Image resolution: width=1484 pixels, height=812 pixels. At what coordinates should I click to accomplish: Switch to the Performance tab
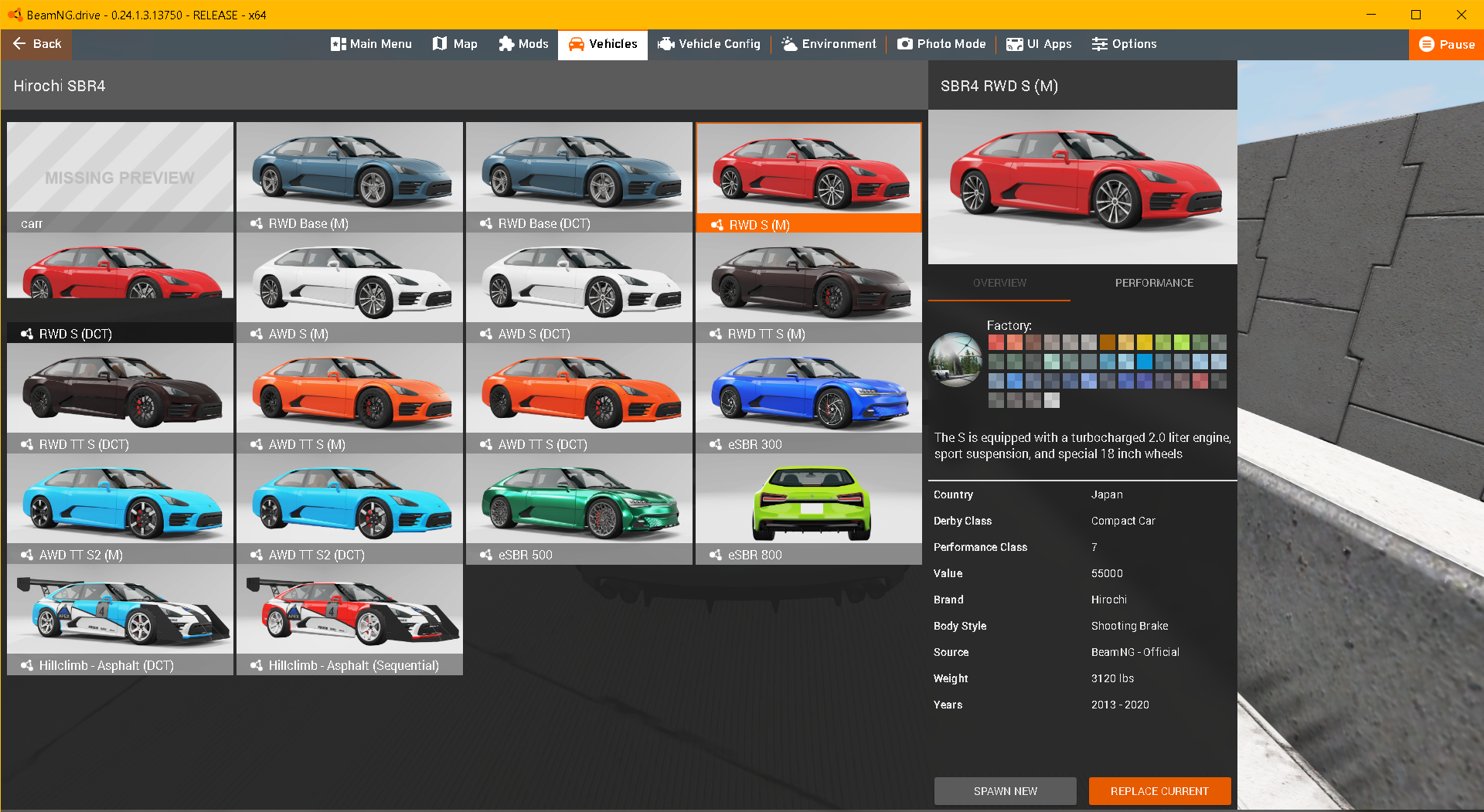1154,283
